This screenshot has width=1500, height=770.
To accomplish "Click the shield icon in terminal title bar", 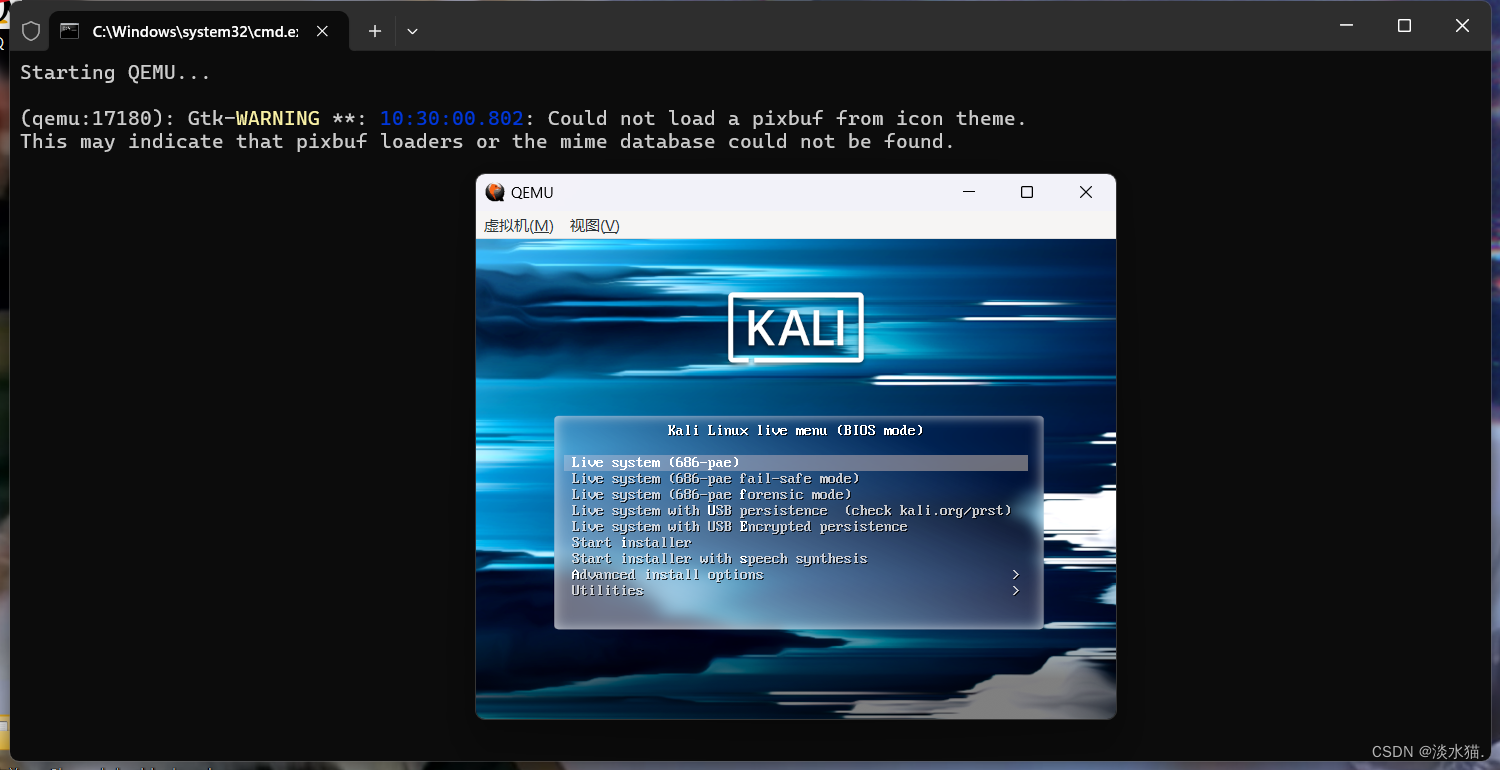I will coord(31,31).
